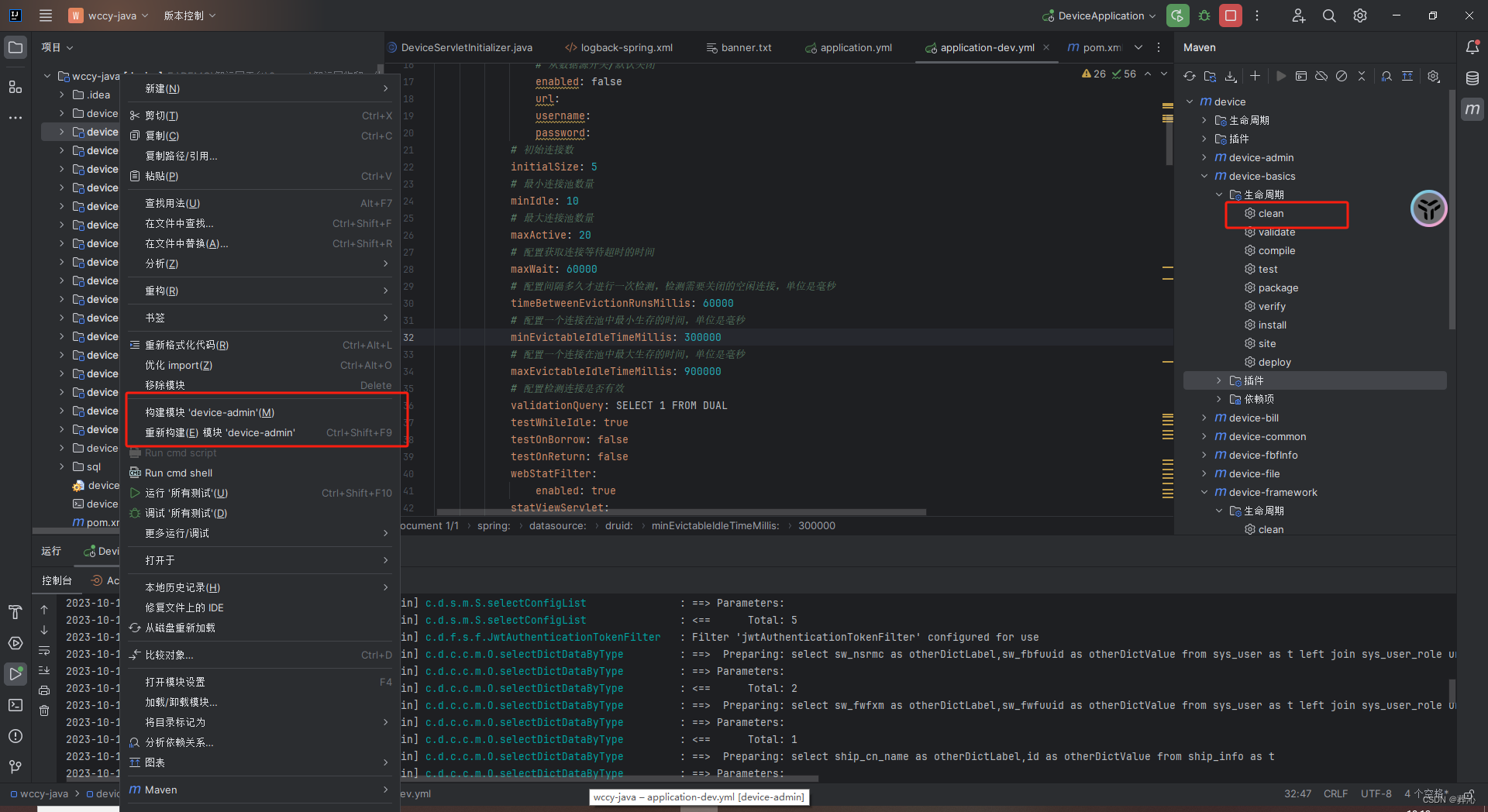Open the Maven Settings gear
The width and height of the screenshot is (1488, 812).
(1434, 76)
